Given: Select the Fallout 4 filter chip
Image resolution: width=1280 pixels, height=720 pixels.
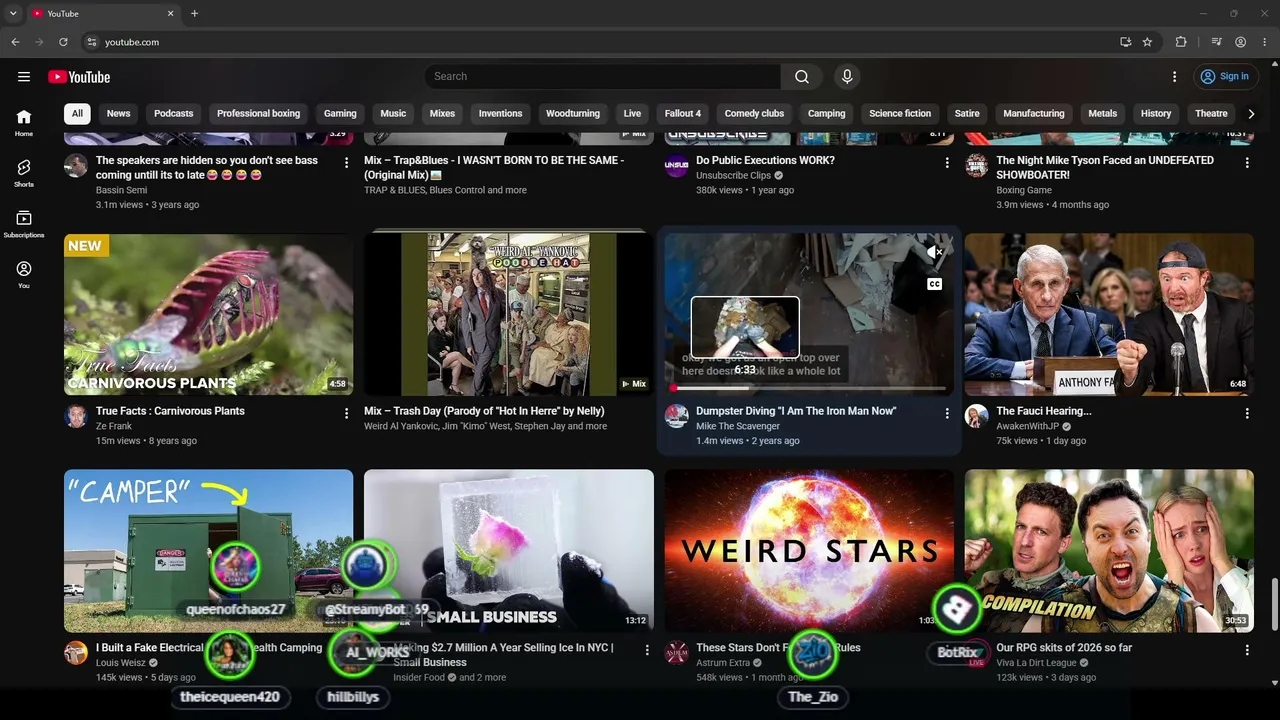Looking at the screenshot, I should coord(683,114).
